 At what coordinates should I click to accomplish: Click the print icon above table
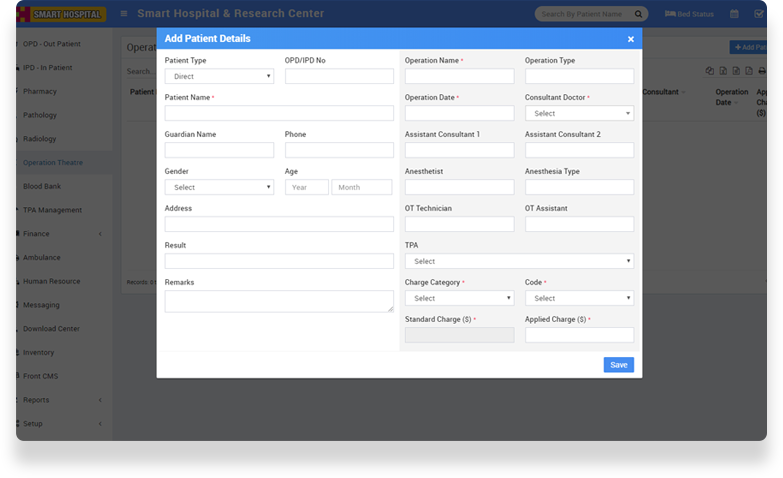pyautogui.click(x=762, y=71)
